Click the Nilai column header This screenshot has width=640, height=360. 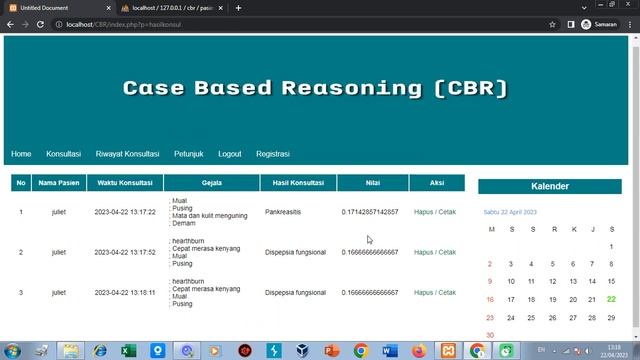click(373, 183)
